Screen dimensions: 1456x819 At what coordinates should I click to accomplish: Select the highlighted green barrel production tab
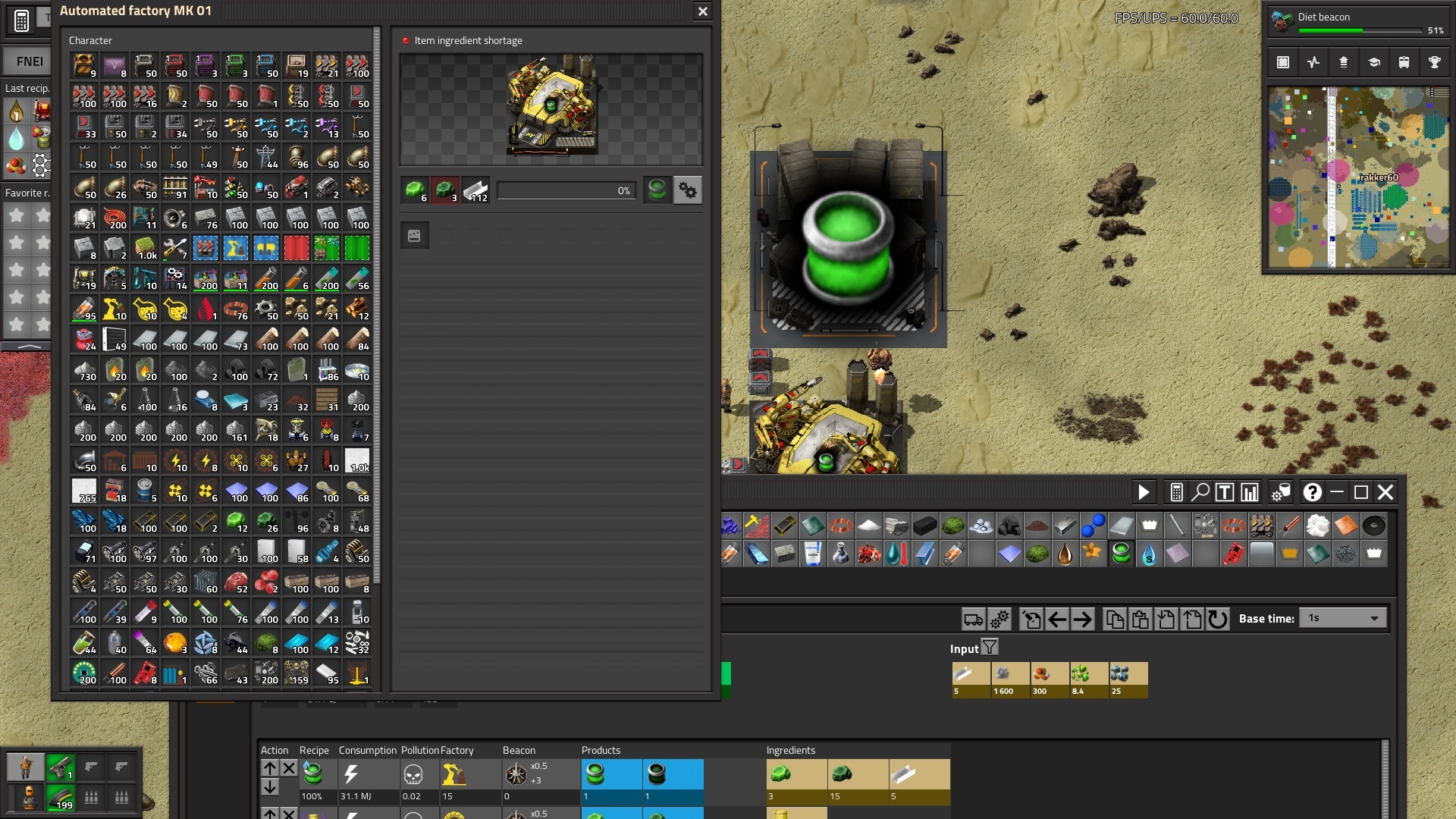tap(1121, 554)
